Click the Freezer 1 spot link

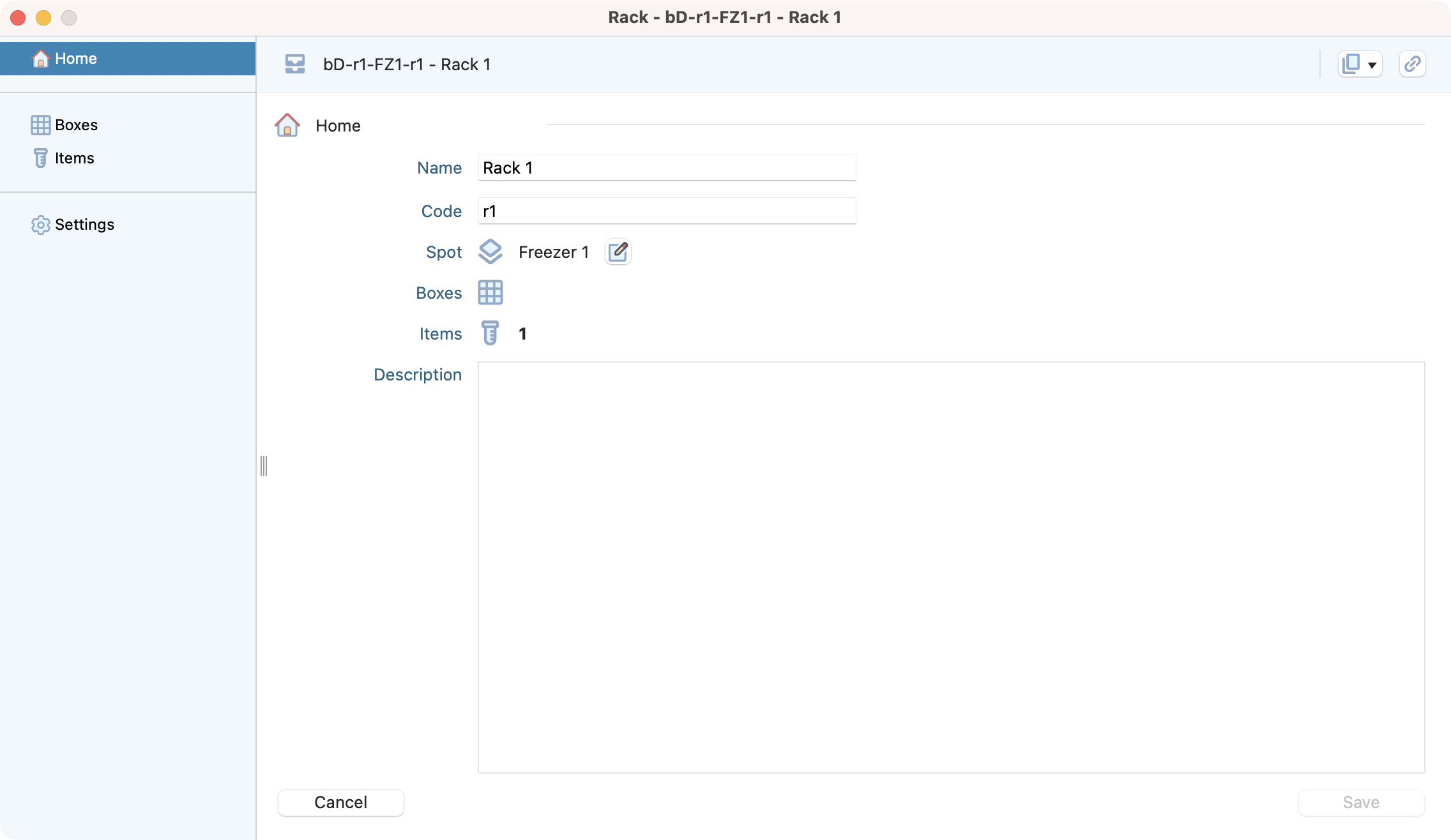coord(553,252)
